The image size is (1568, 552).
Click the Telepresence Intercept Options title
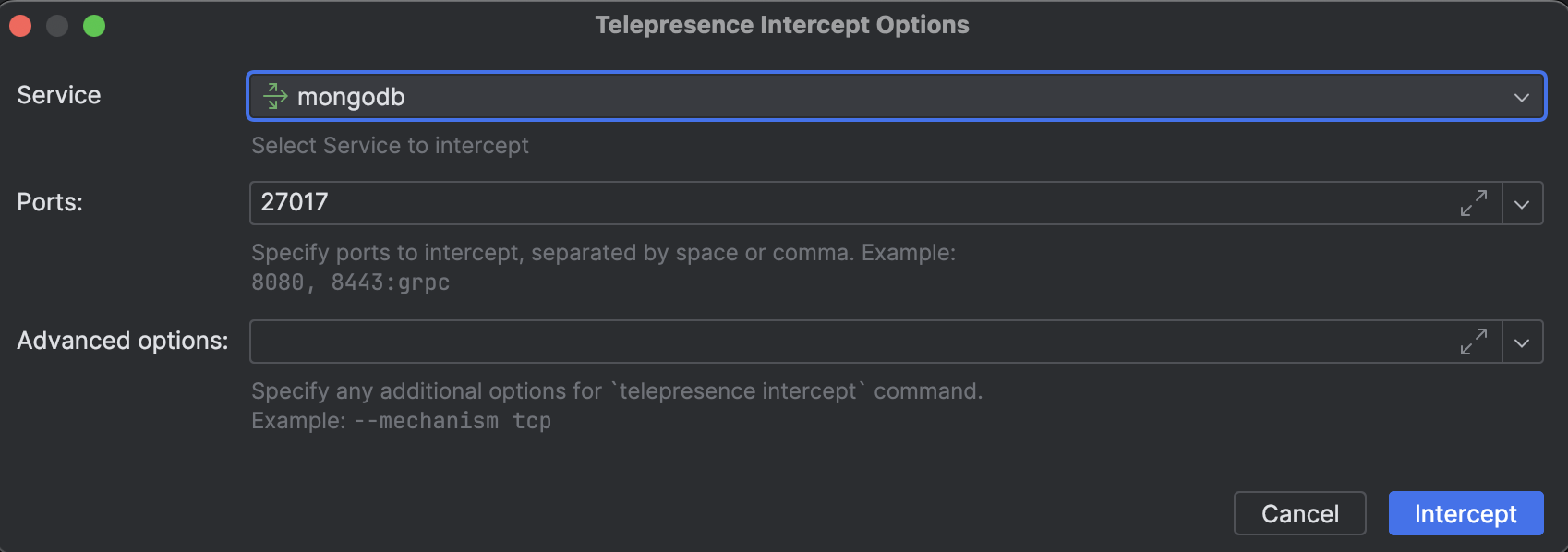pyautogui.click(x=782, y=24)
